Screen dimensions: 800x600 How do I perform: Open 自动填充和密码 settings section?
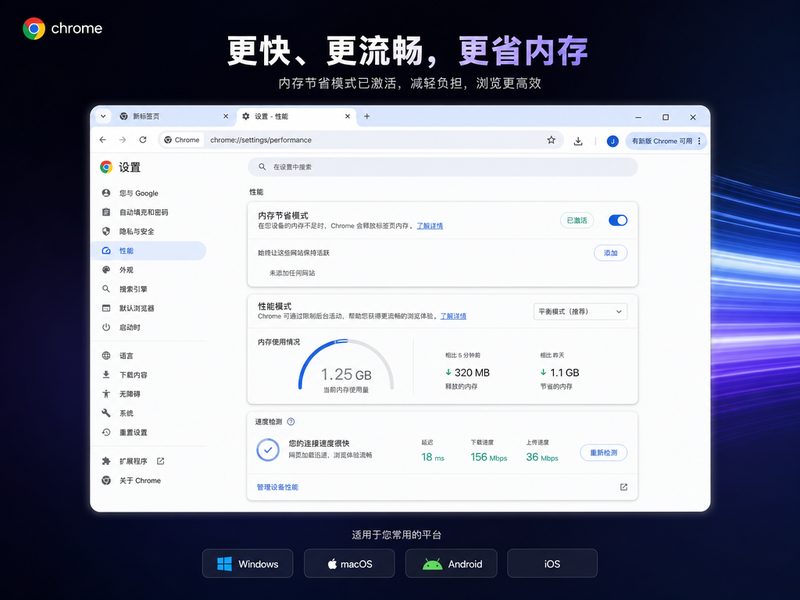pos(149,212)
